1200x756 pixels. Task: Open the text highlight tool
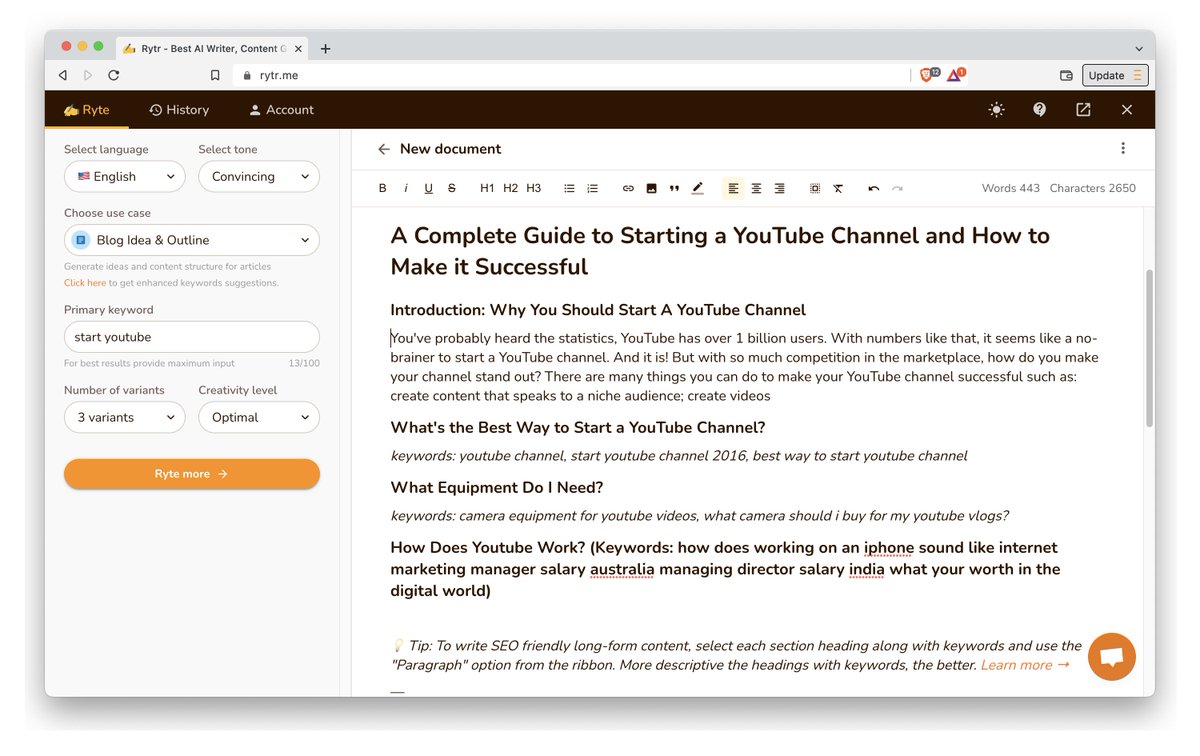pos(697,188)
